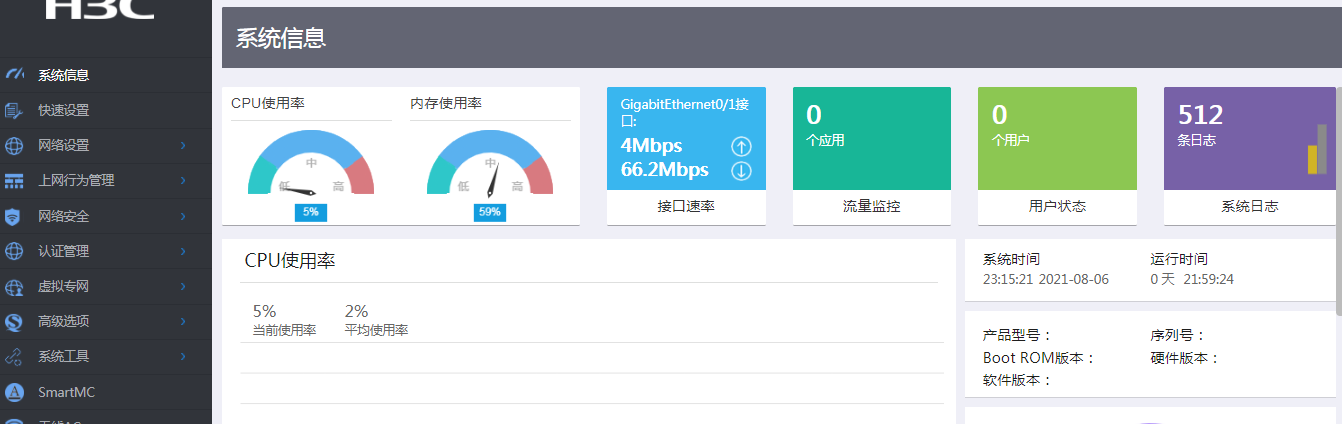1342x424 pixels.
Task: Click the 0 个用户 tile
Action: point(1057,138)
